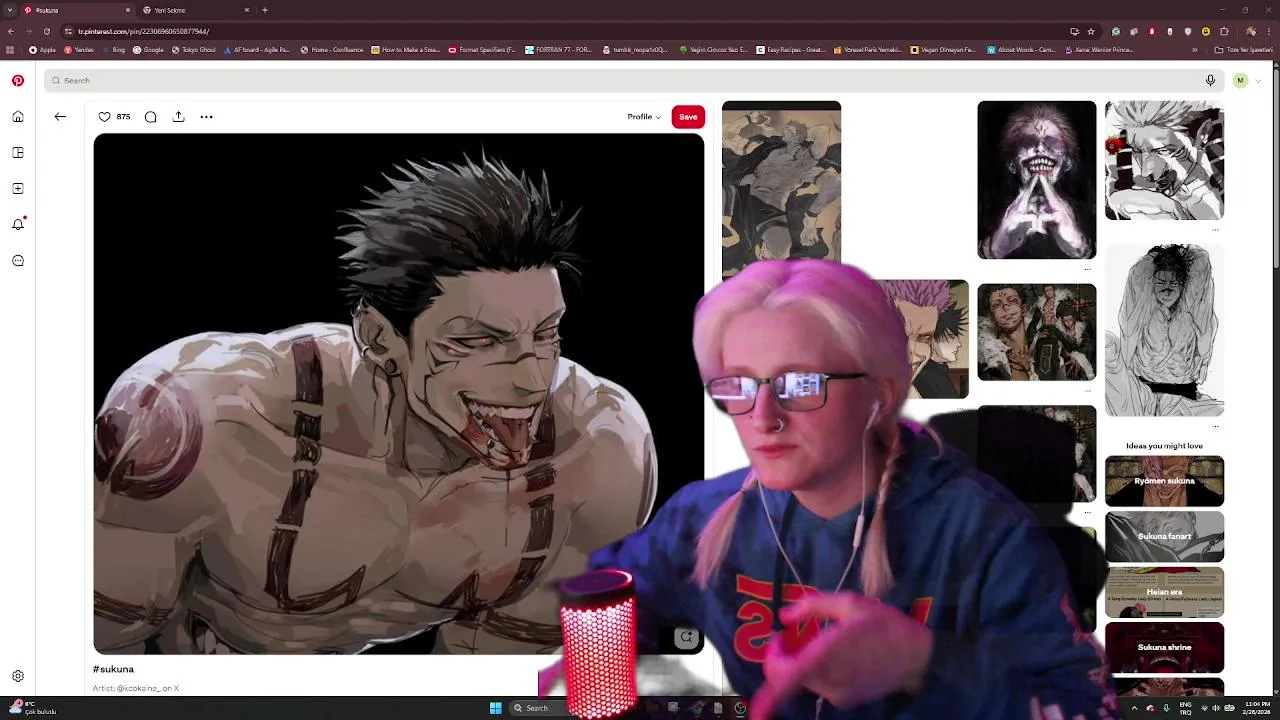Open the tab search dropdown at top left
Image resolution: width=1280 pixels, height=720 pixels.
[x=10, y=10]
